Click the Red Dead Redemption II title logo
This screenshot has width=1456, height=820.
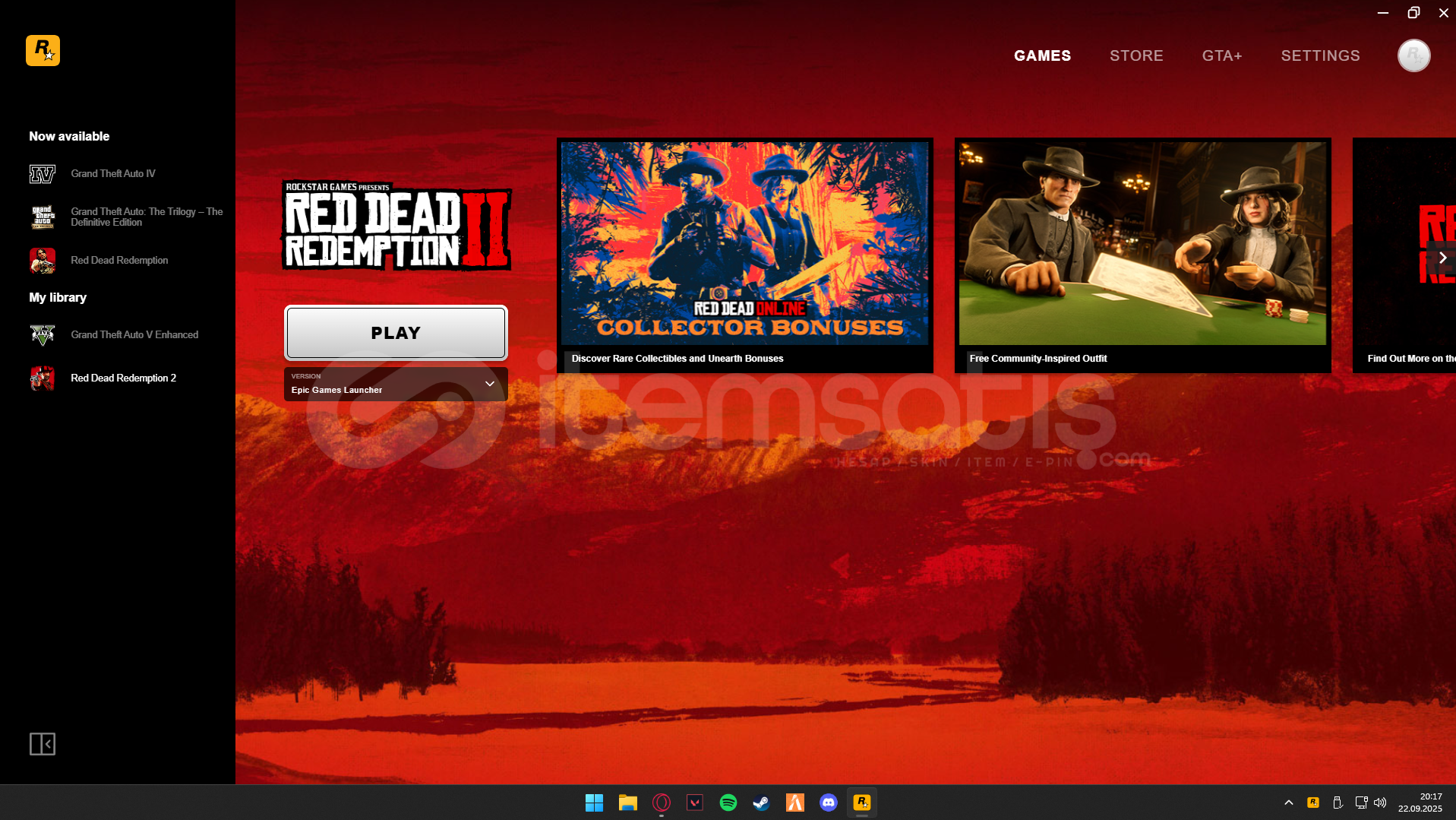pyautogui.click(x=396, y=226)
